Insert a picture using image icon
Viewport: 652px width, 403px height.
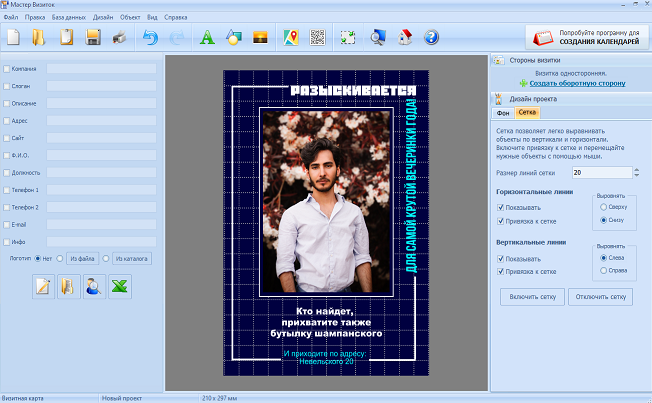coord(260,37)
